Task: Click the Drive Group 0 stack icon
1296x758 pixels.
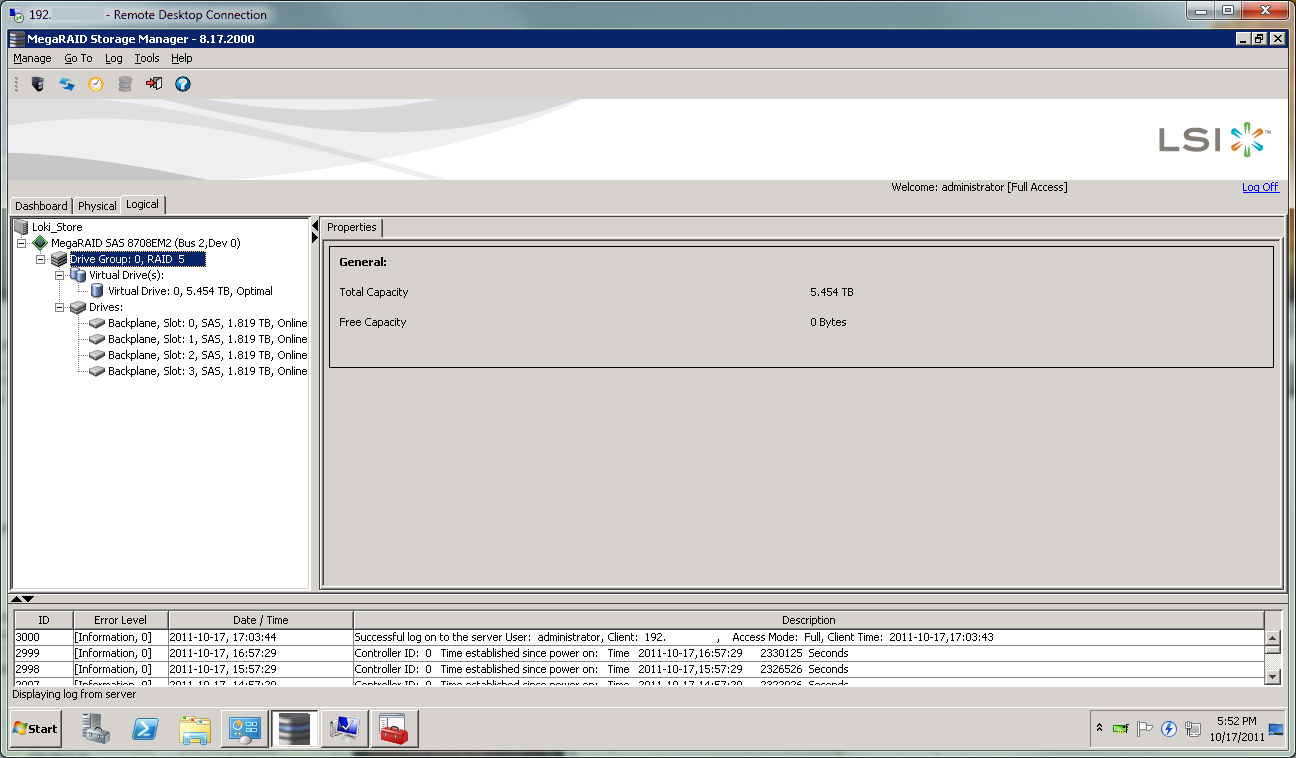Action: tap(59, 259)
